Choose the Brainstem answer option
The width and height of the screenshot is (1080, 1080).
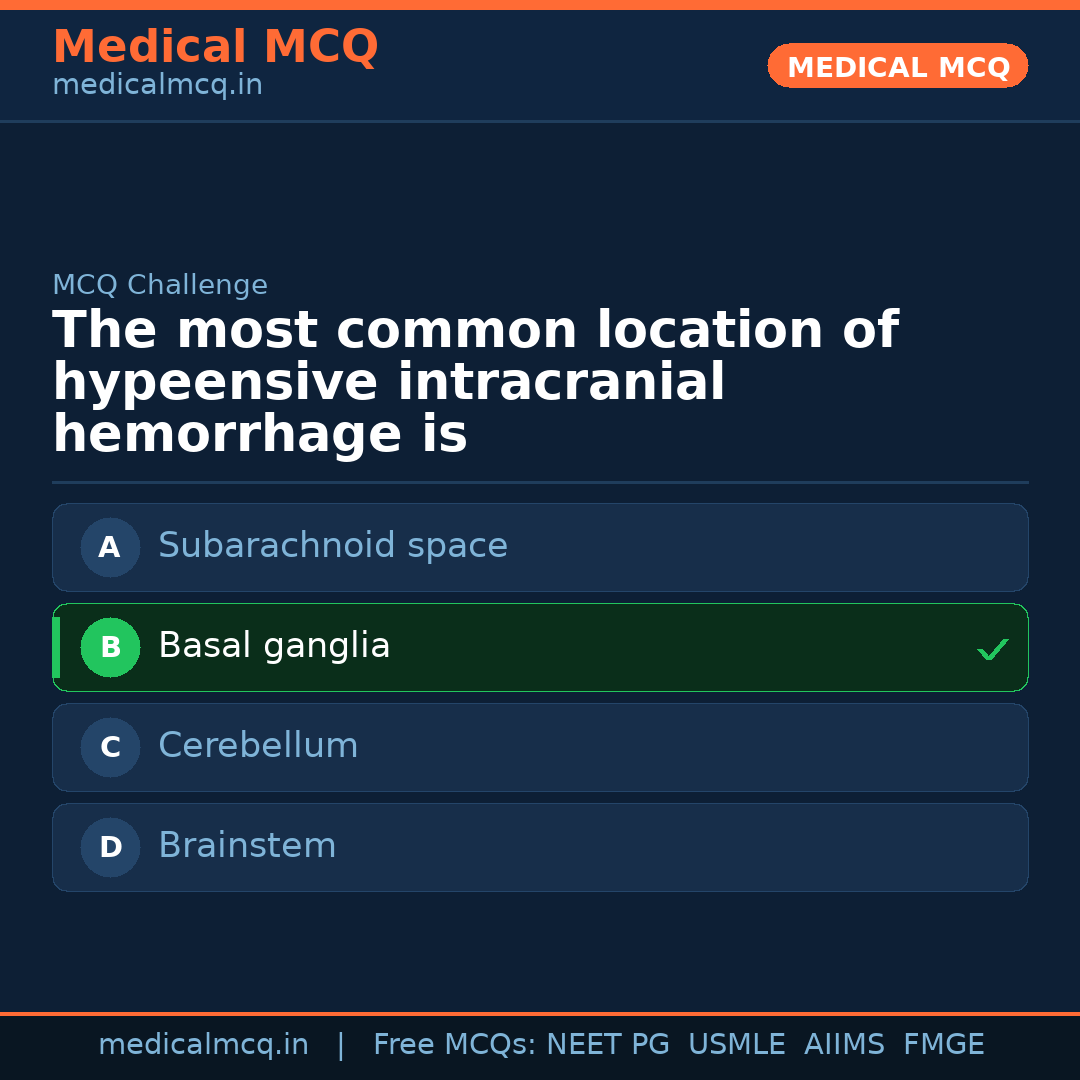click(247, 846)
